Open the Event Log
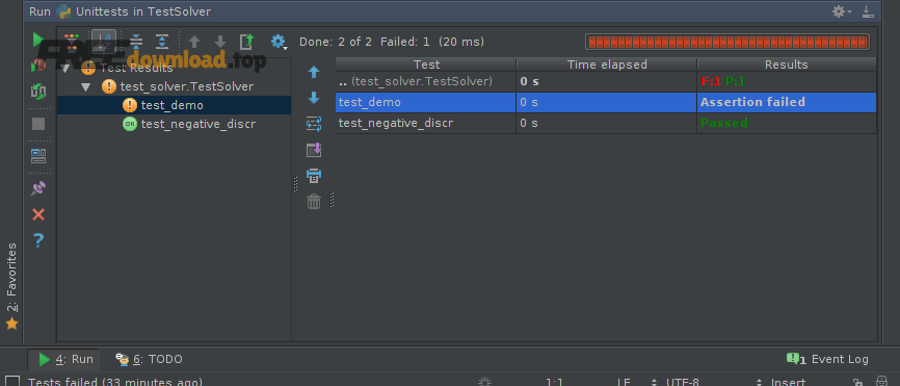Image resolution: width=900 pixels, height=386 pixels. pyautogui.click(x=827, y=360)
